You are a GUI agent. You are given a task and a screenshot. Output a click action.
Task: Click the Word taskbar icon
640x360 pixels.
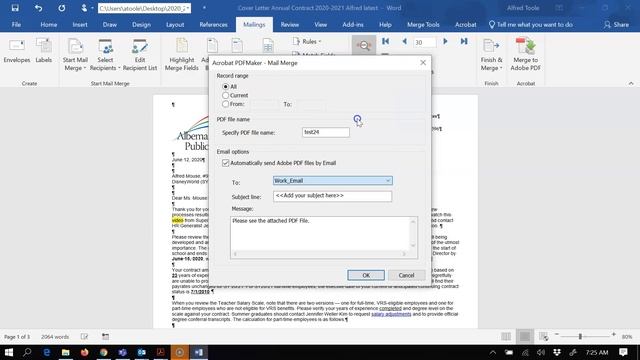[x=199, y=352]
